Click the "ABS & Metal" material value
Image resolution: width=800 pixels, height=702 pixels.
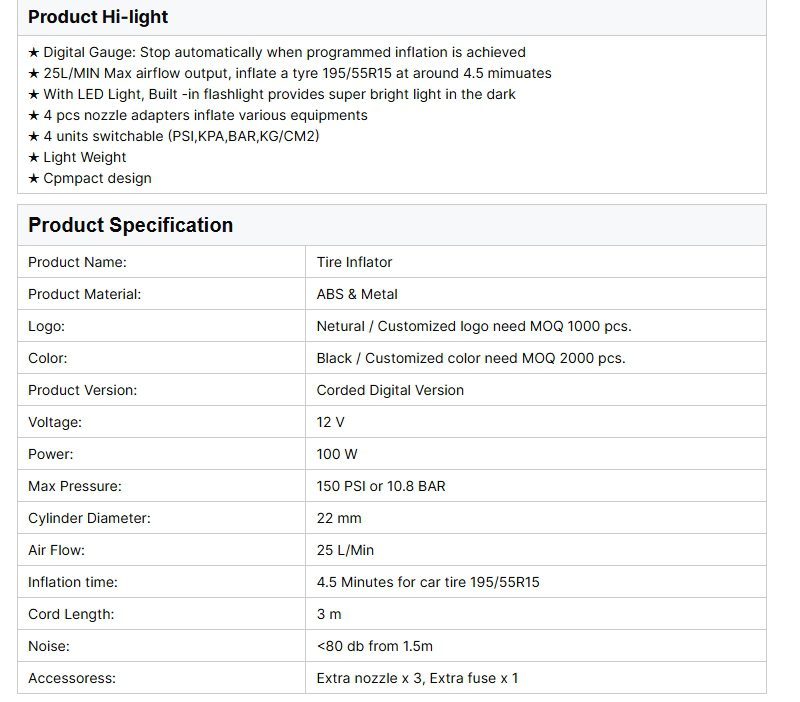pos(357,294)
